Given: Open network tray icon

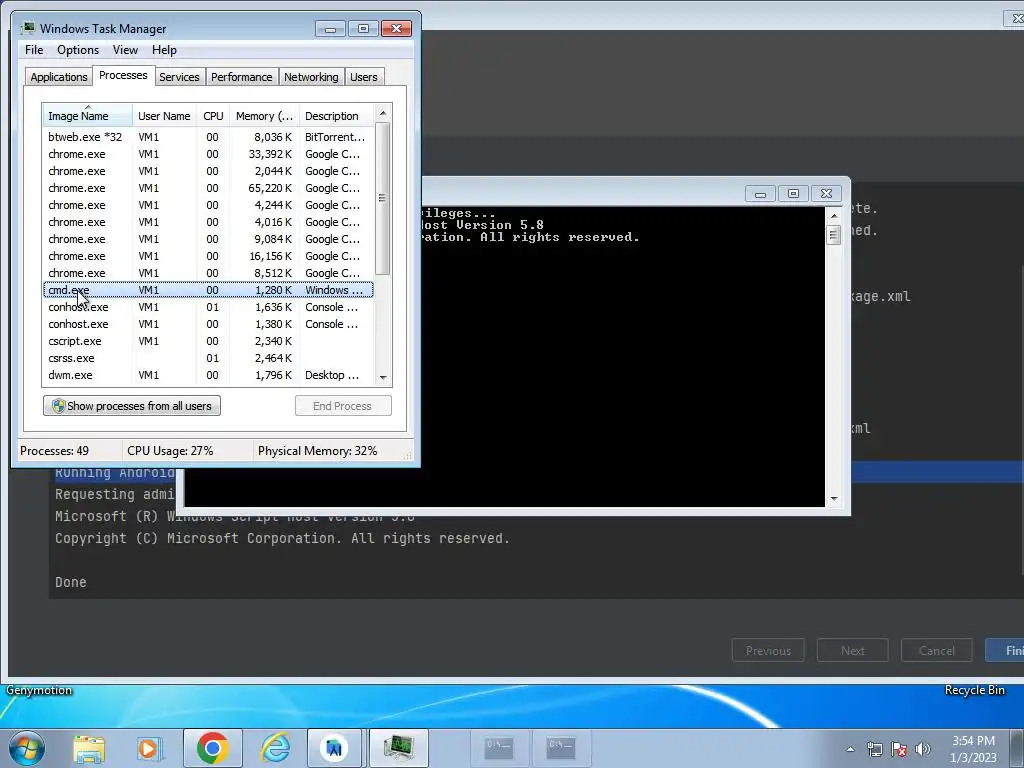Looking at the screenshot, I should pos(874,749).
